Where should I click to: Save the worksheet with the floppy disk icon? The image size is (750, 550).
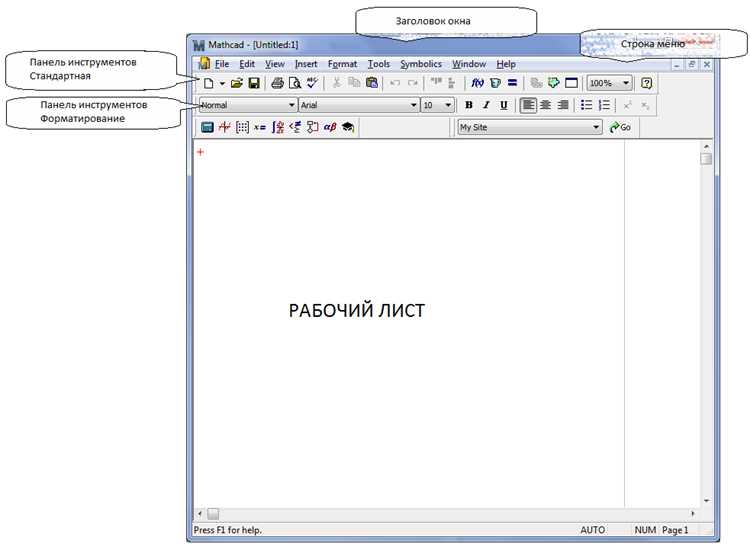coord(254,83)
